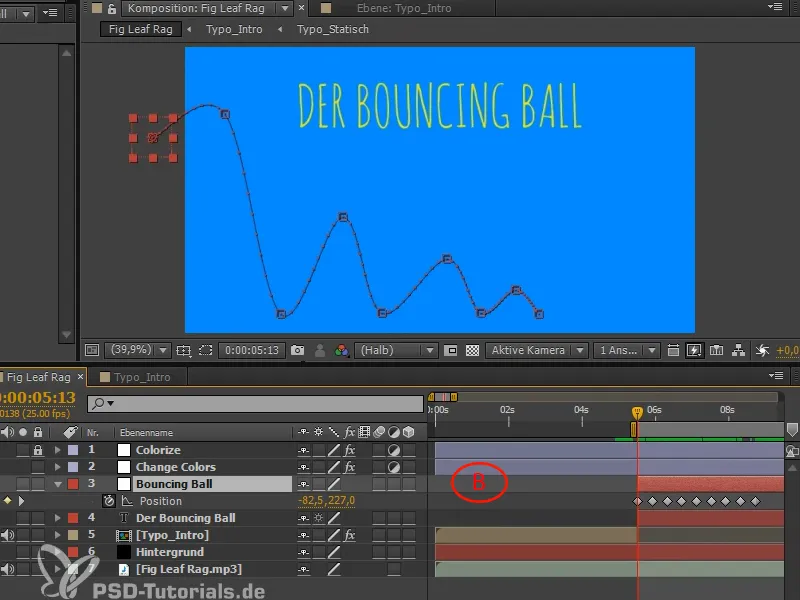Click the red label swatch of Bouncing Ball

point(73,484)
